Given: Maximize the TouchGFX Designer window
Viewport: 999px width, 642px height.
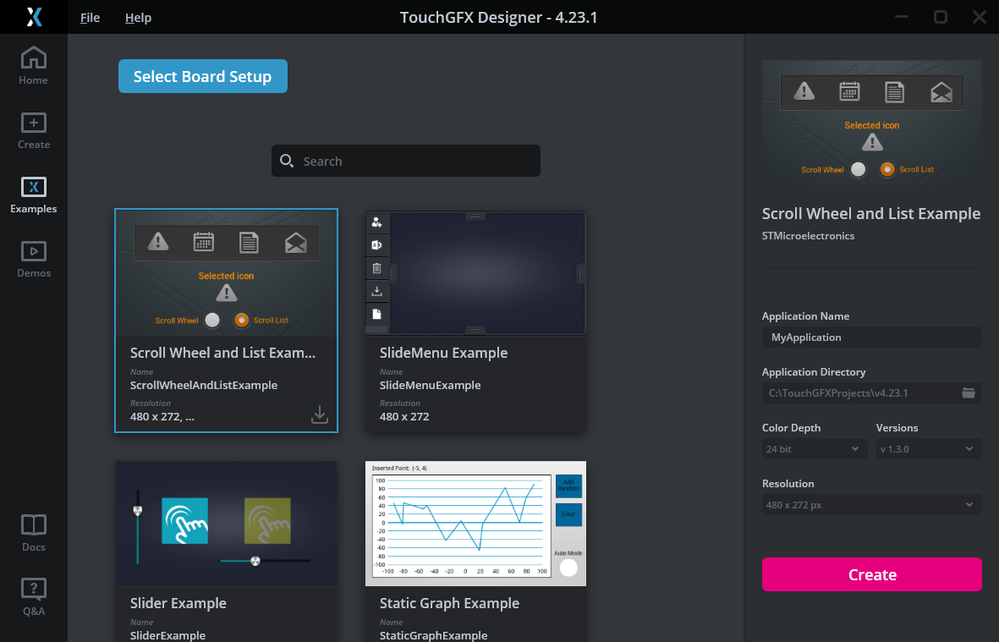Looking at the screenshot, I should tap(940, 17).
